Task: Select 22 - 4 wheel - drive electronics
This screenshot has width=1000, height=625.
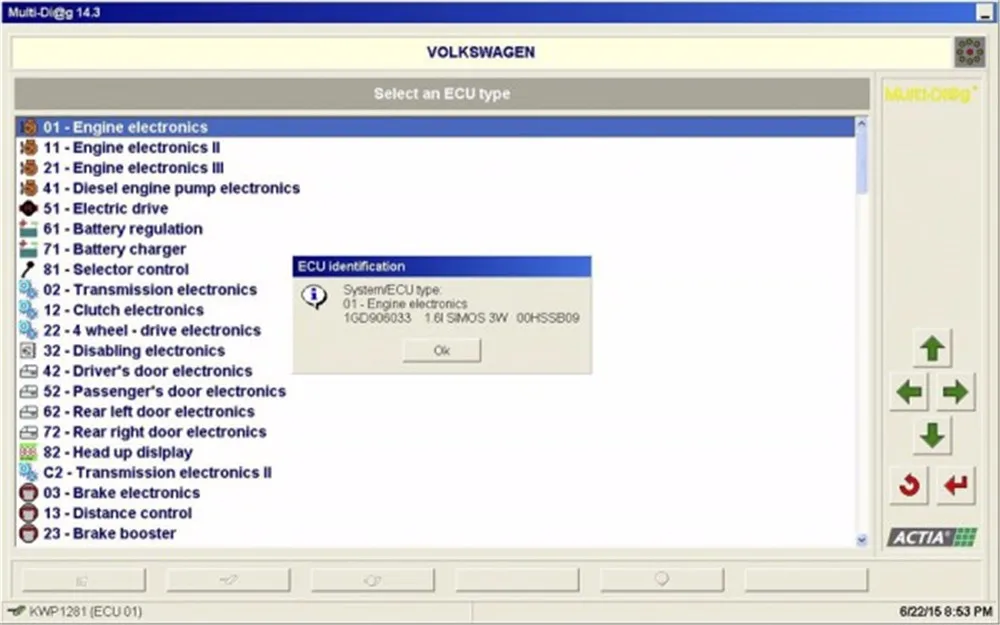Action: tap(436, 330)
